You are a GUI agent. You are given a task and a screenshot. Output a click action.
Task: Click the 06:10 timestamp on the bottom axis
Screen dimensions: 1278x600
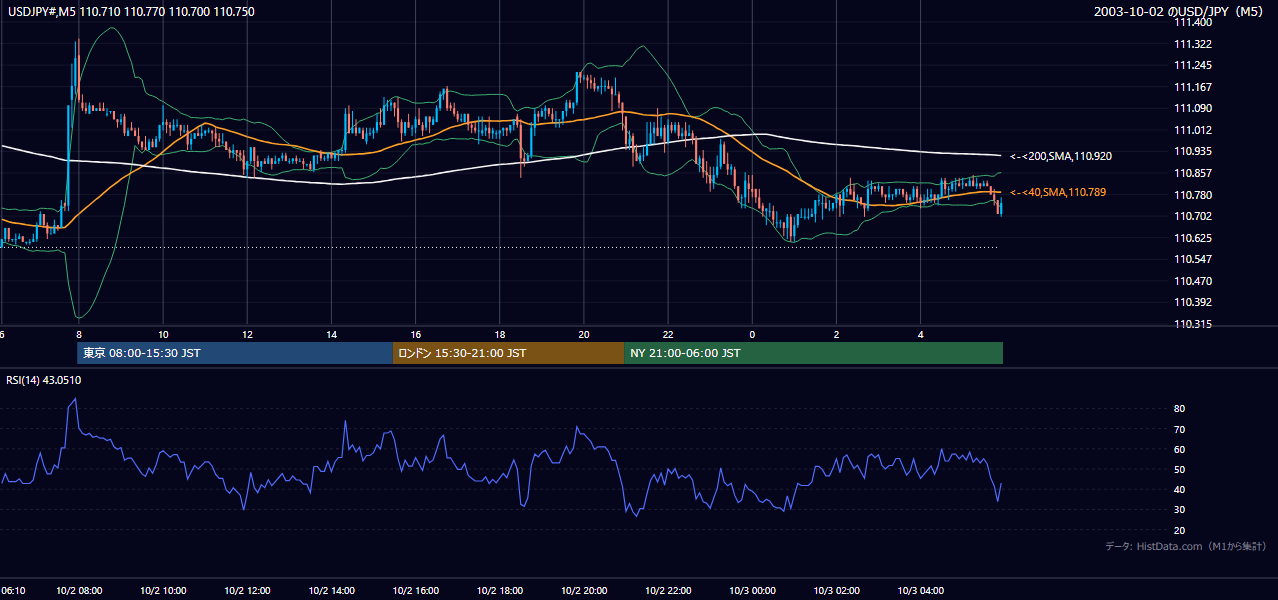[x=13, y=590]
